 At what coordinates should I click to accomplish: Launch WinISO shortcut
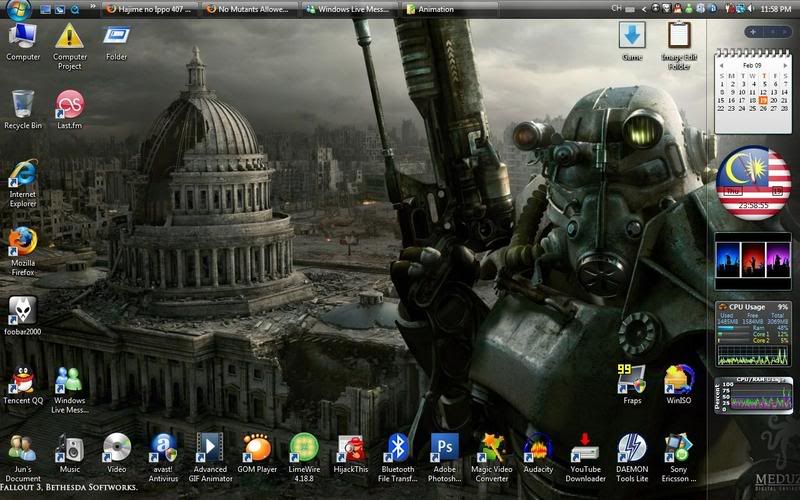(679, 384)
